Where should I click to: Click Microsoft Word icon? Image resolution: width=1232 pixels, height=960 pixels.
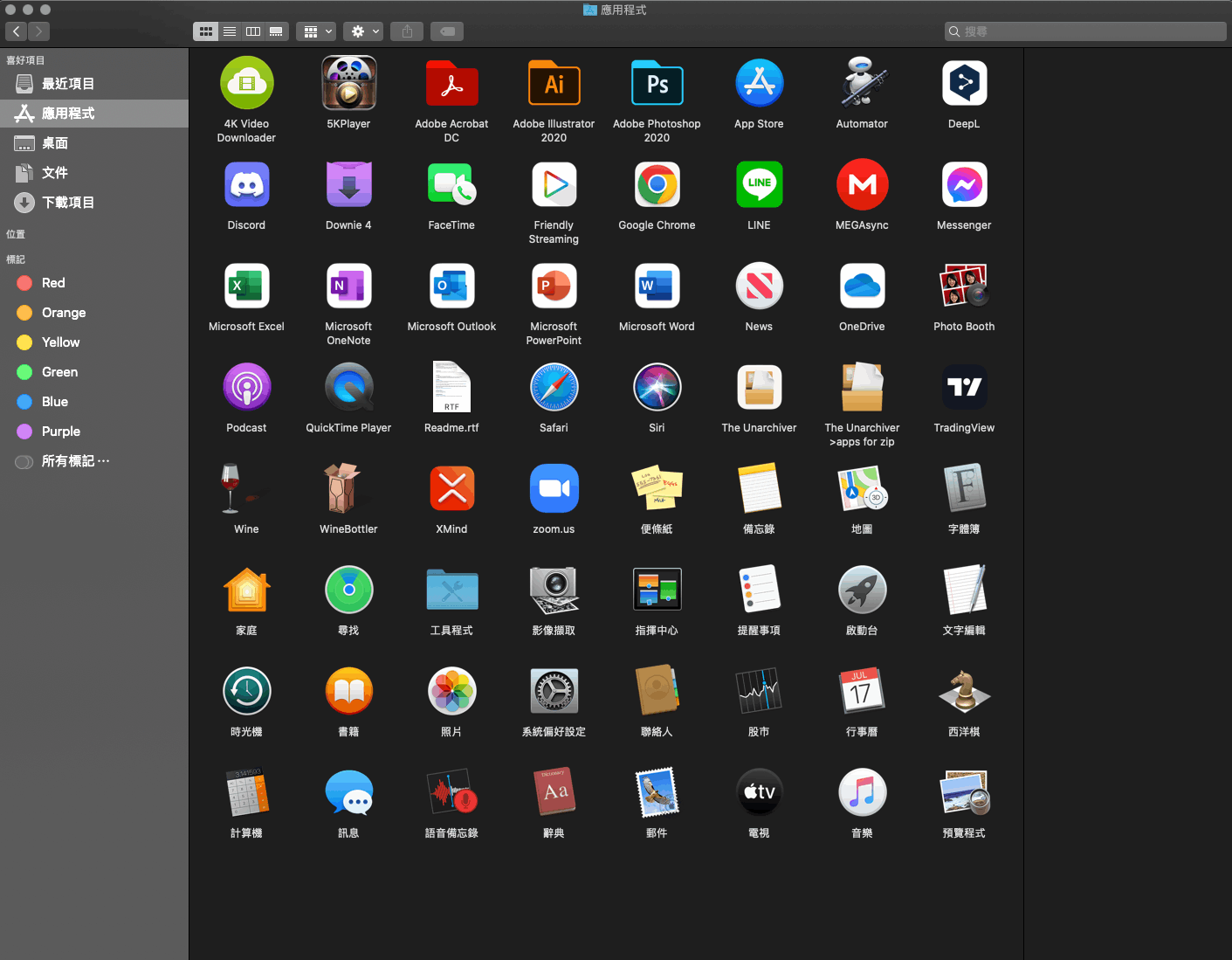[657, 286]
